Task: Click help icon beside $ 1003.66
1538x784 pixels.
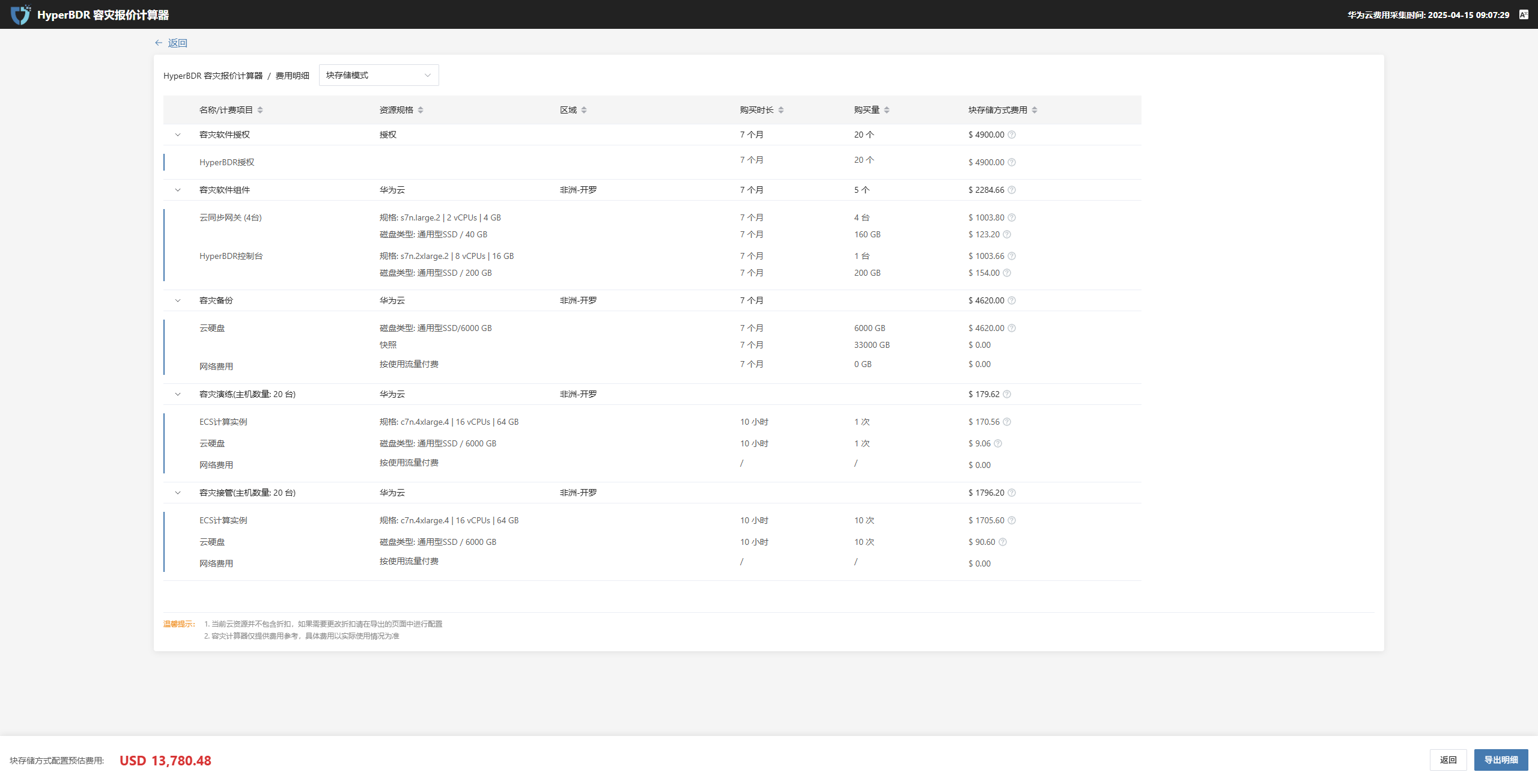Action: (1012, 256)
